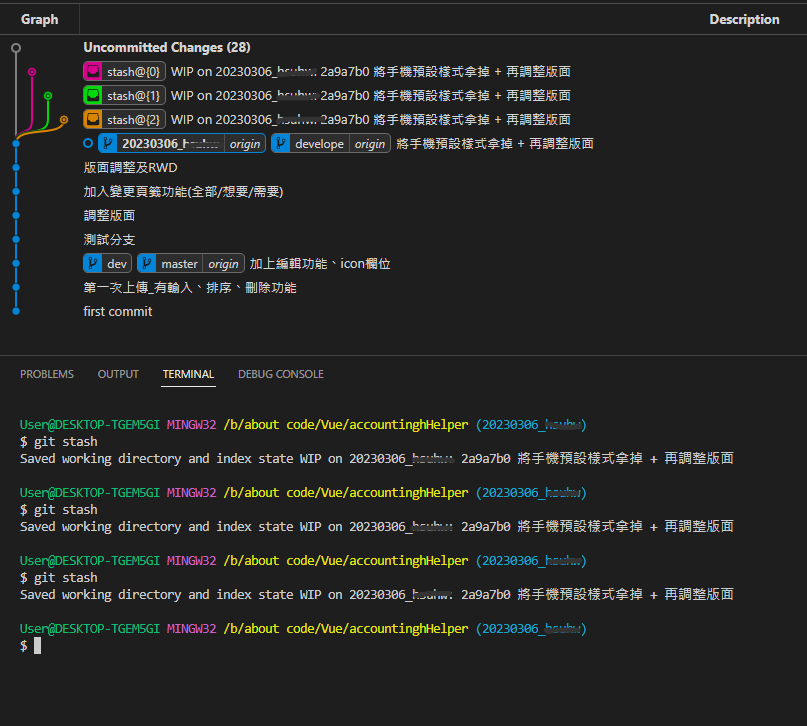Viewport: 807px width, 726px height.
Task: Select the 'first commit' row
Action: tap(118, 311)
